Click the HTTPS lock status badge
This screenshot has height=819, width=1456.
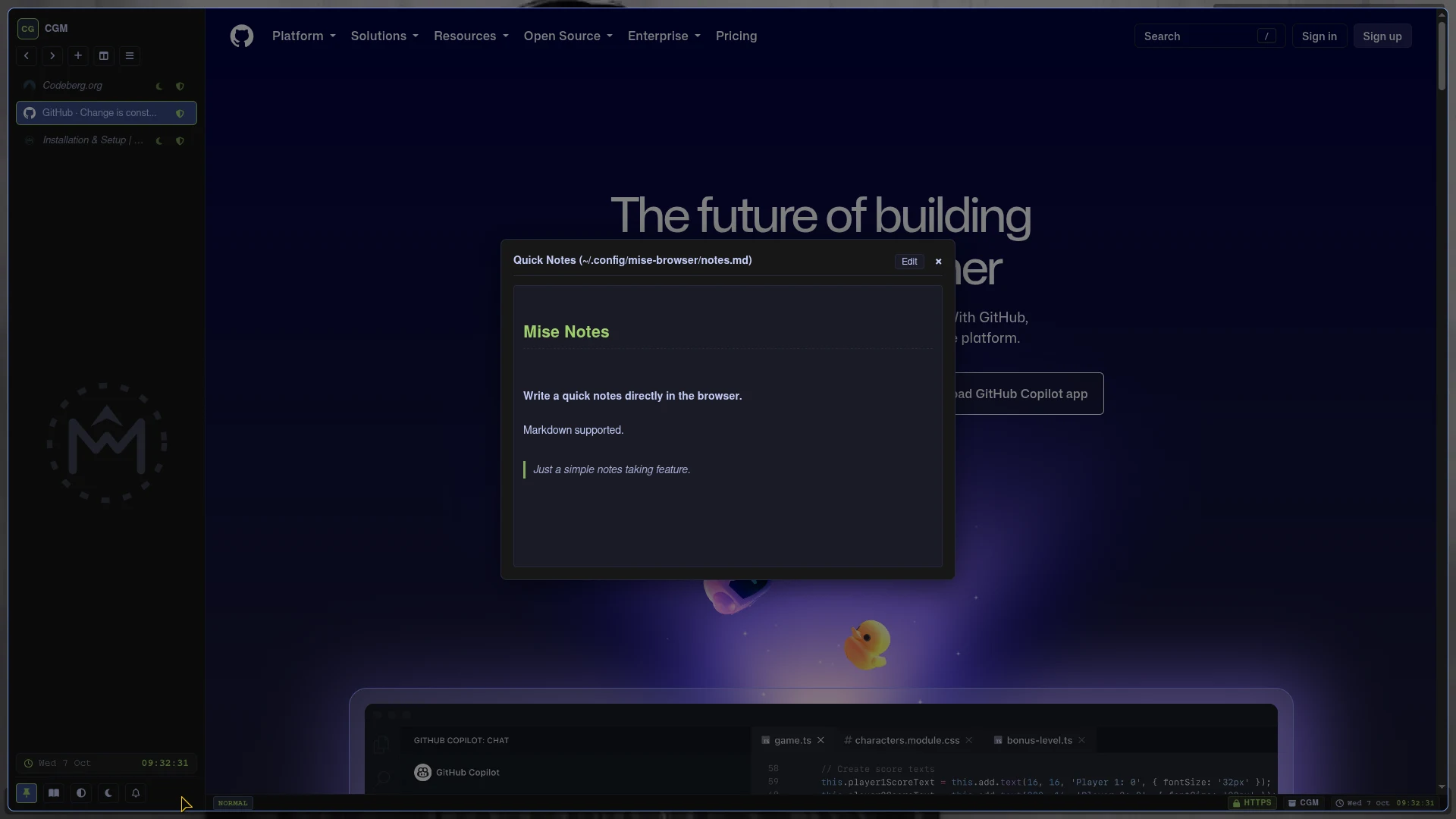(1252, 803)
